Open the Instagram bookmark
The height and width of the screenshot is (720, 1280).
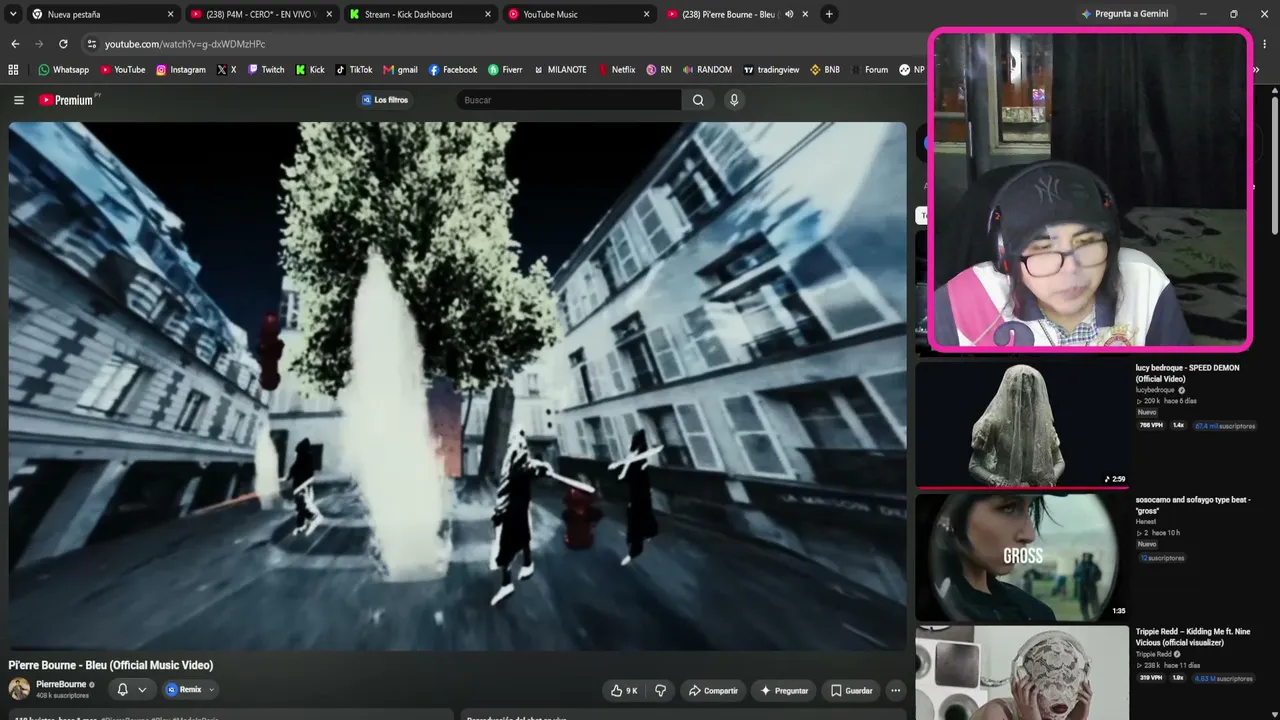point(180,70)
